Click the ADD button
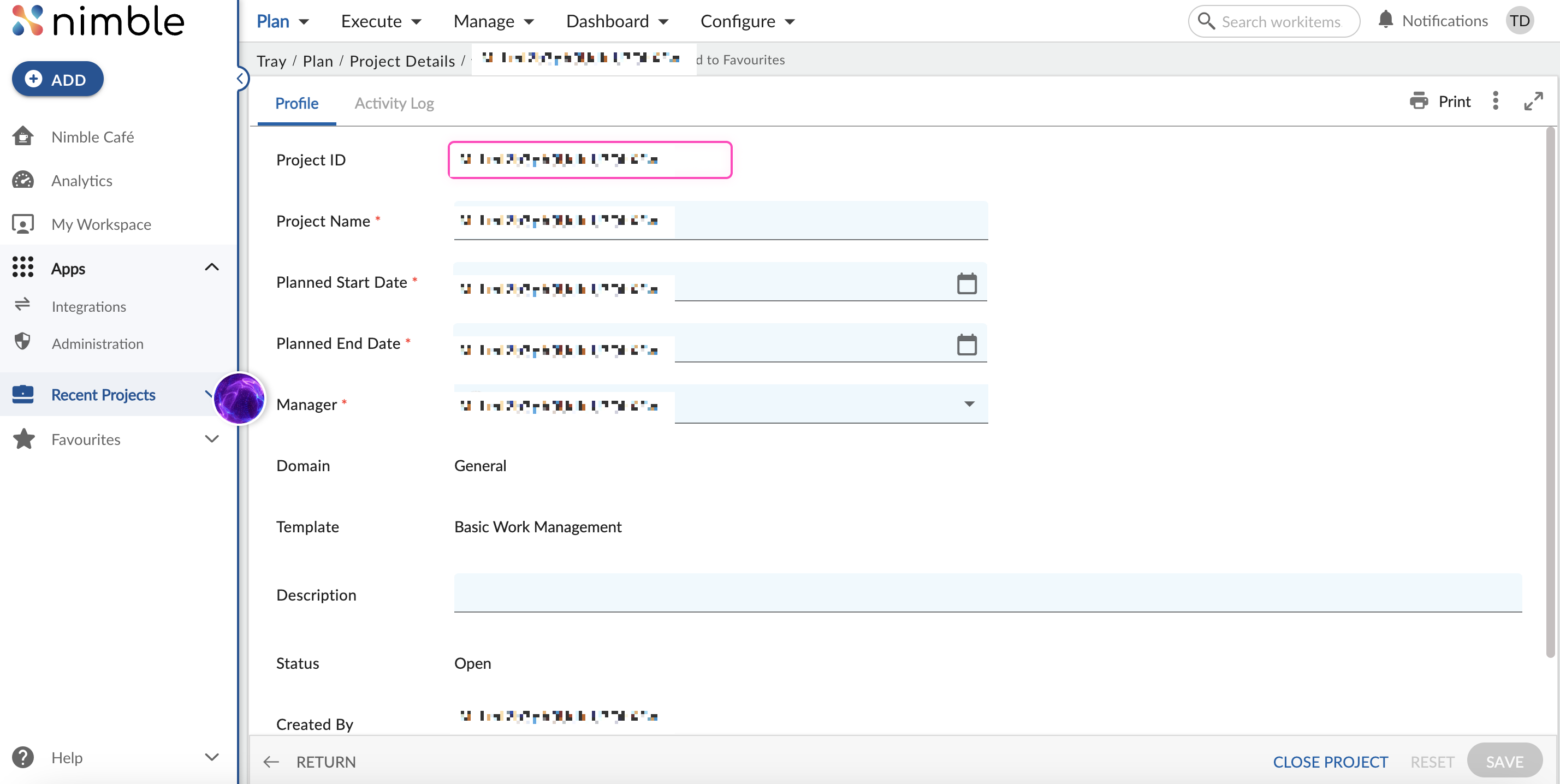Viewport: 1560px width, 784px height. click(57, 79)
